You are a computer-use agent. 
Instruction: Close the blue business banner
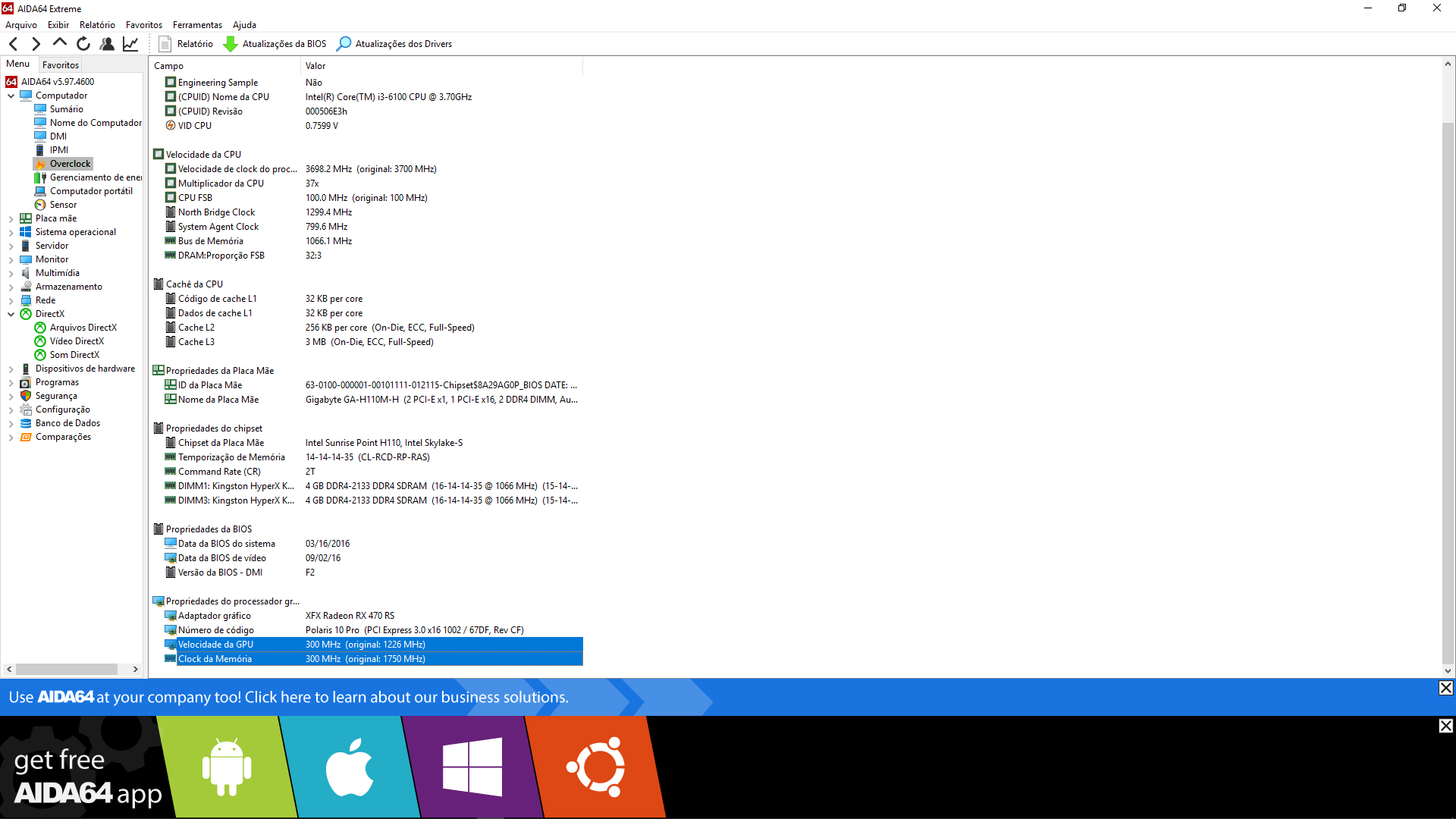pyautogui.click(x=1446, y=688)
